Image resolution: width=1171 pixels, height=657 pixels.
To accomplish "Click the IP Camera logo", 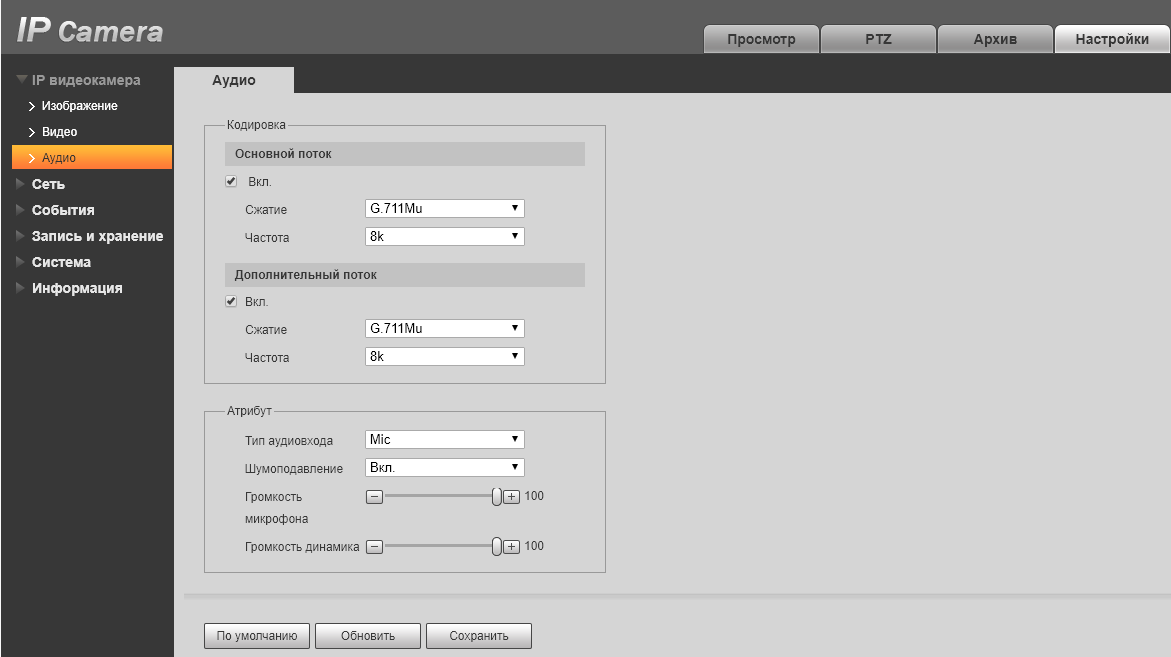I will 90,30.
